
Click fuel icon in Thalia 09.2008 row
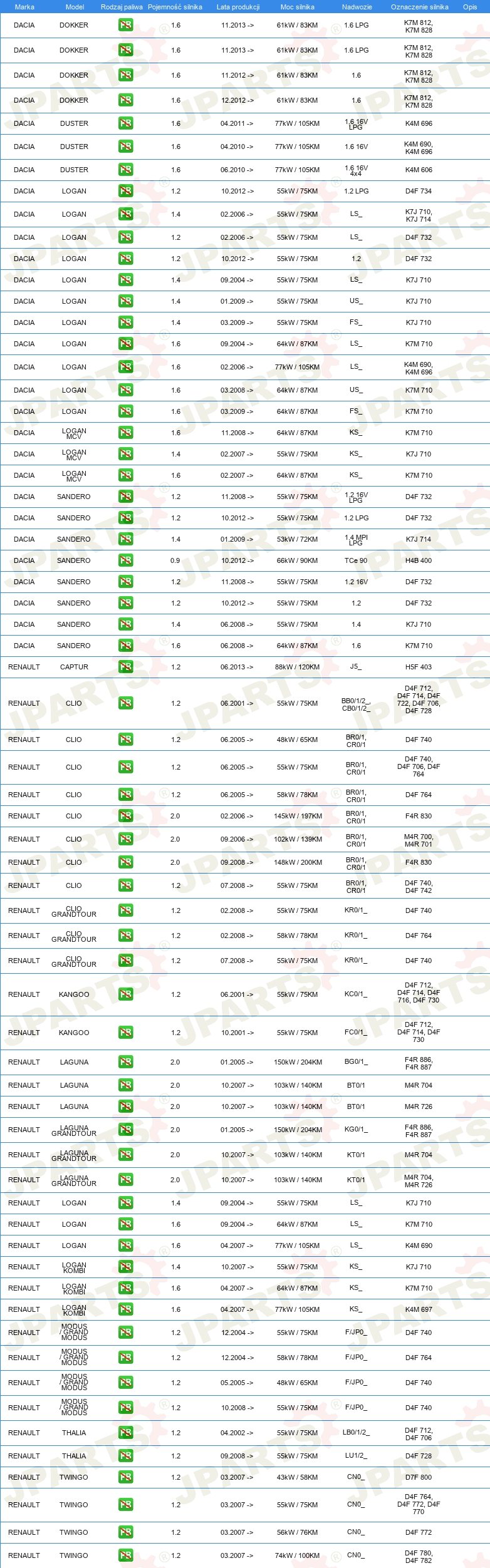click(125, 1456)
